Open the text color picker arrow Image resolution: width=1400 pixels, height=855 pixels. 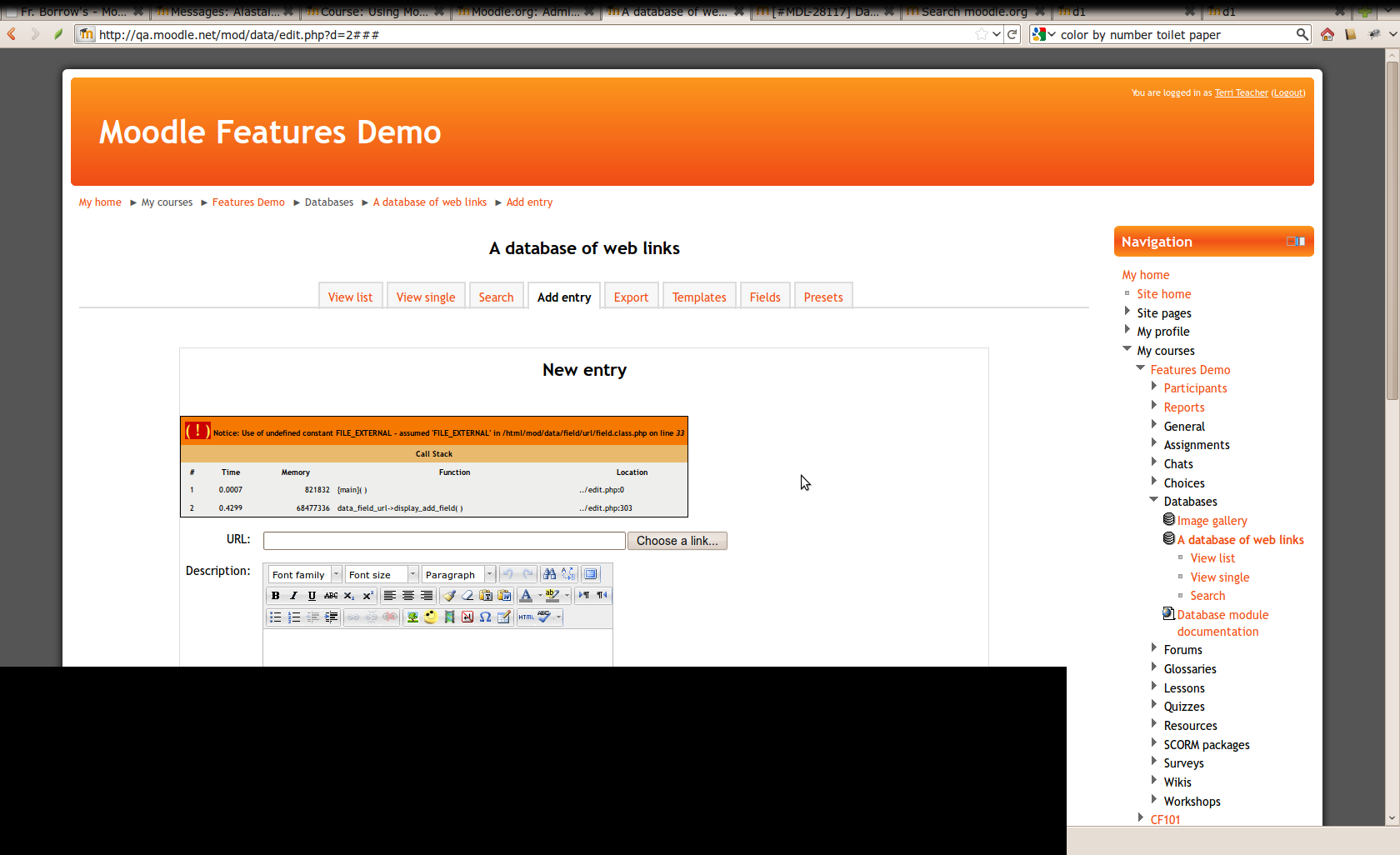pyautogui.click(x=540, y=595)
